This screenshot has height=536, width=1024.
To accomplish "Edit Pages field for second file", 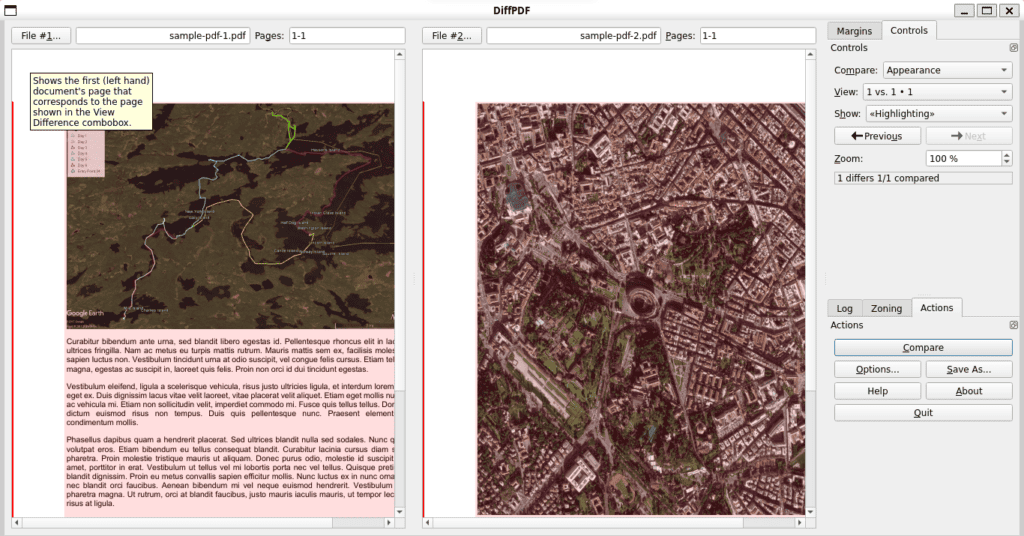I will coord(758,36).
